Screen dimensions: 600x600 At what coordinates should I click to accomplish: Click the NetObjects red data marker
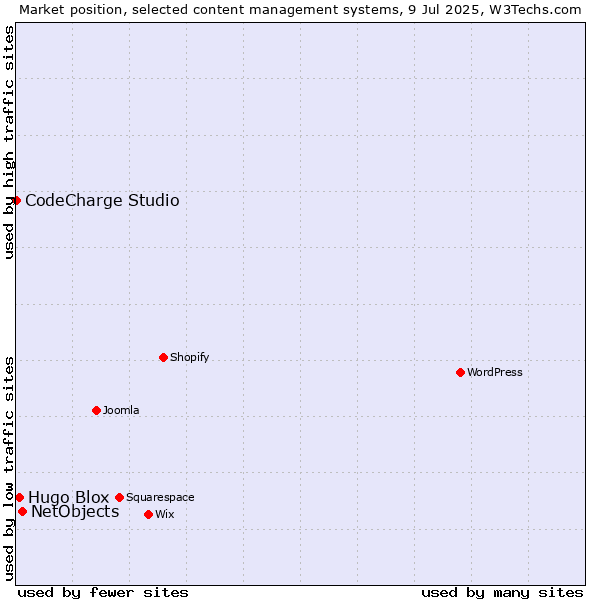[23, 511]
